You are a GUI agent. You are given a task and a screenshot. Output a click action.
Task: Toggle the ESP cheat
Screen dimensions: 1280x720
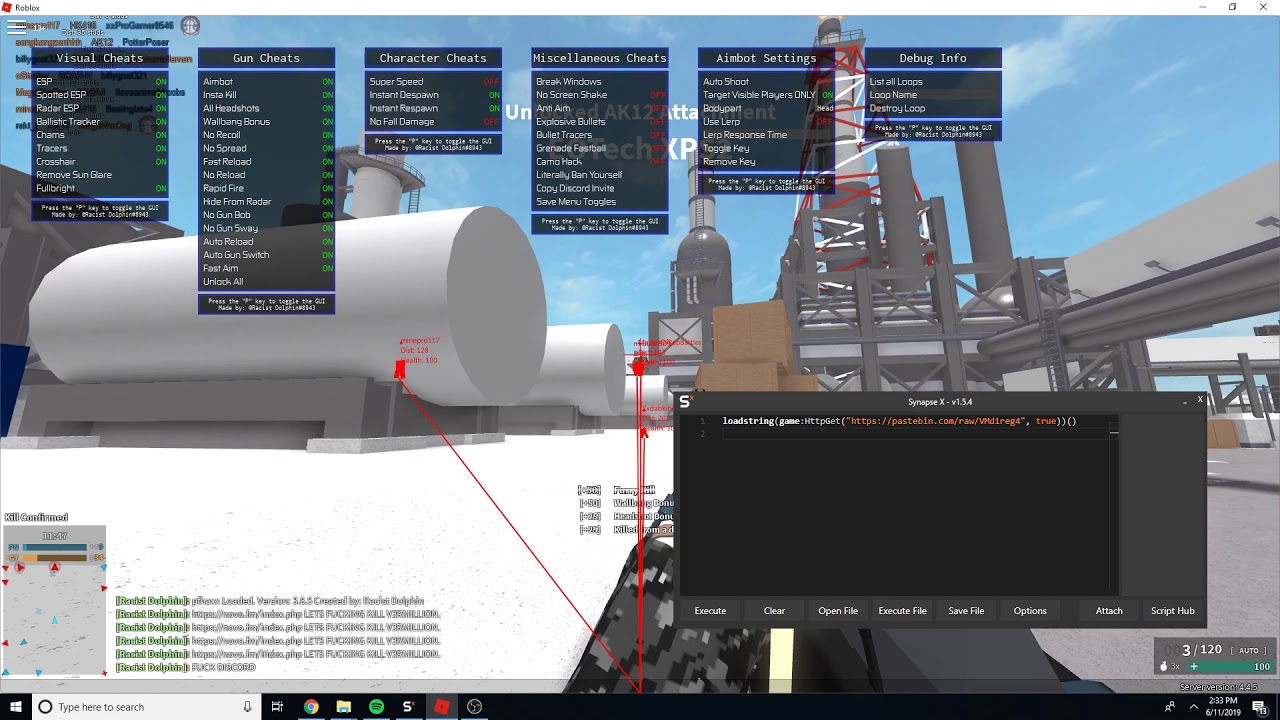click(100, 82)
